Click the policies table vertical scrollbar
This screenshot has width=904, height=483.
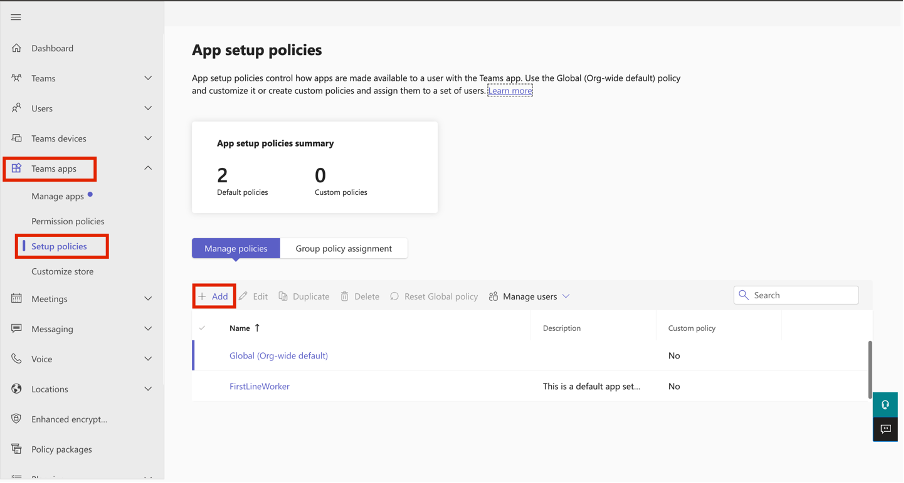[870, 369]
